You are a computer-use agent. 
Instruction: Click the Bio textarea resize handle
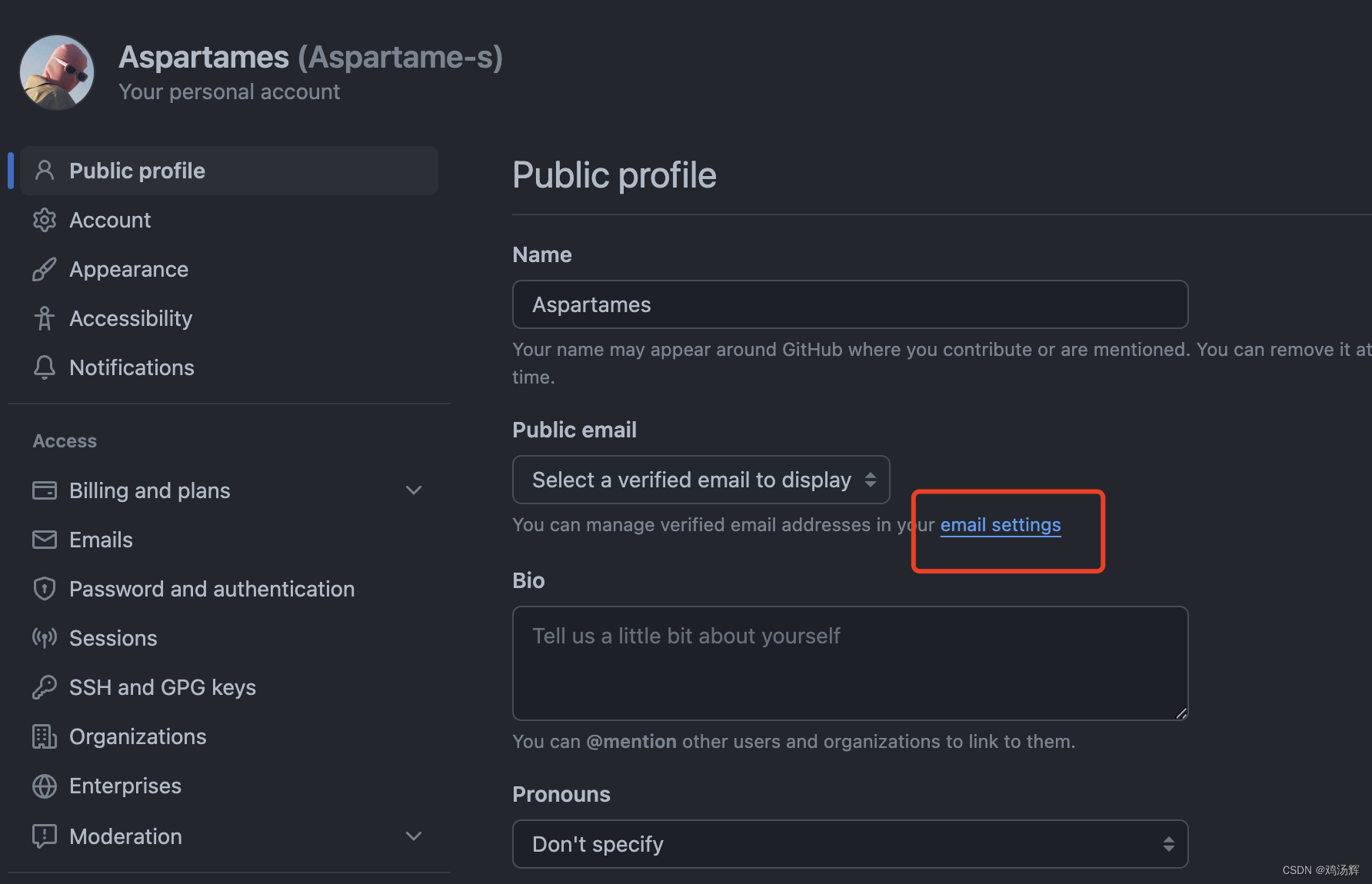[1181, 713]
